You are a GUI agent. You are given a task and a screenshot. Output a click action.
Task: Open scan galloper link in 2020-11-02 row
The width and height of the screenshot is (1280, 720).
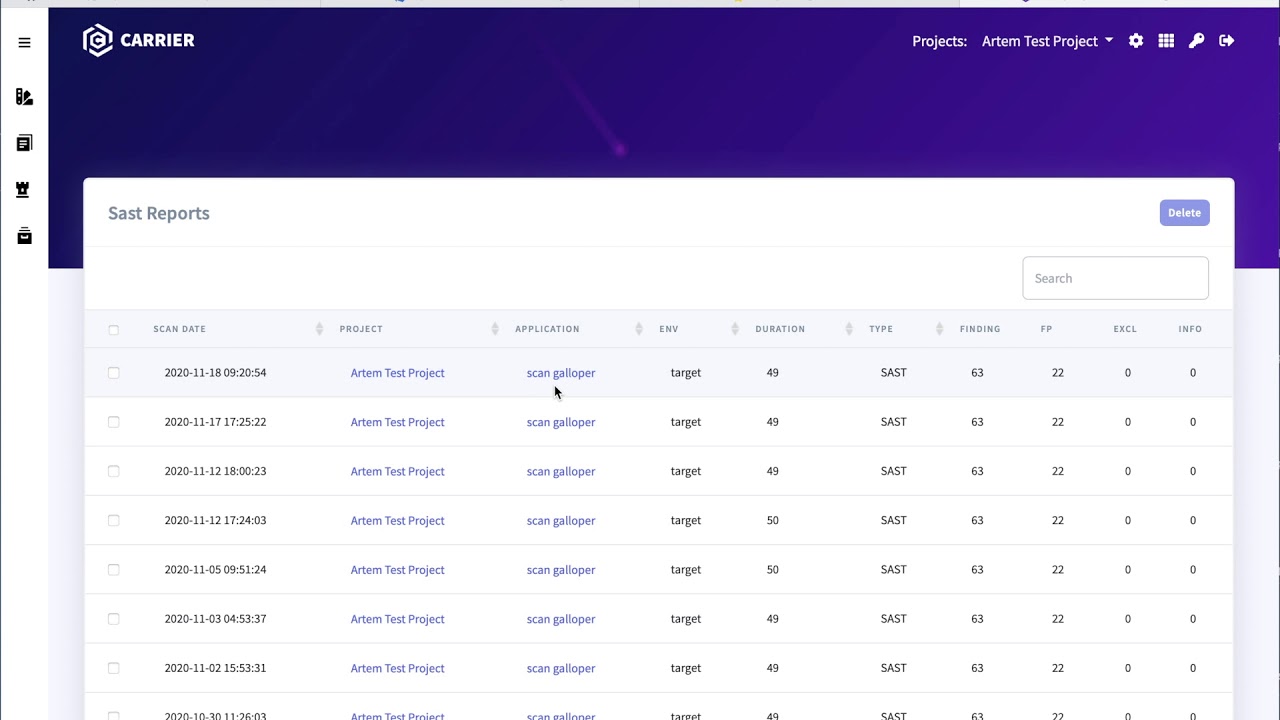(x=561, y=668)
